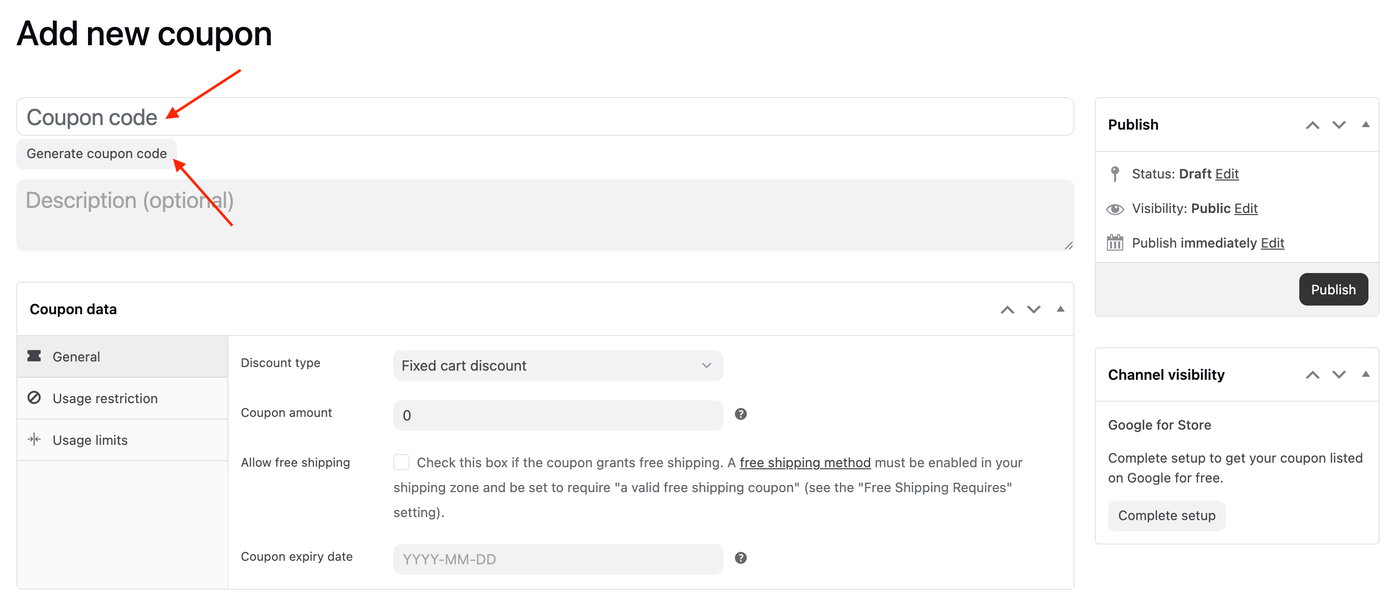Edit the Draft status link
1400x604 pixels.
point(1227,174)
